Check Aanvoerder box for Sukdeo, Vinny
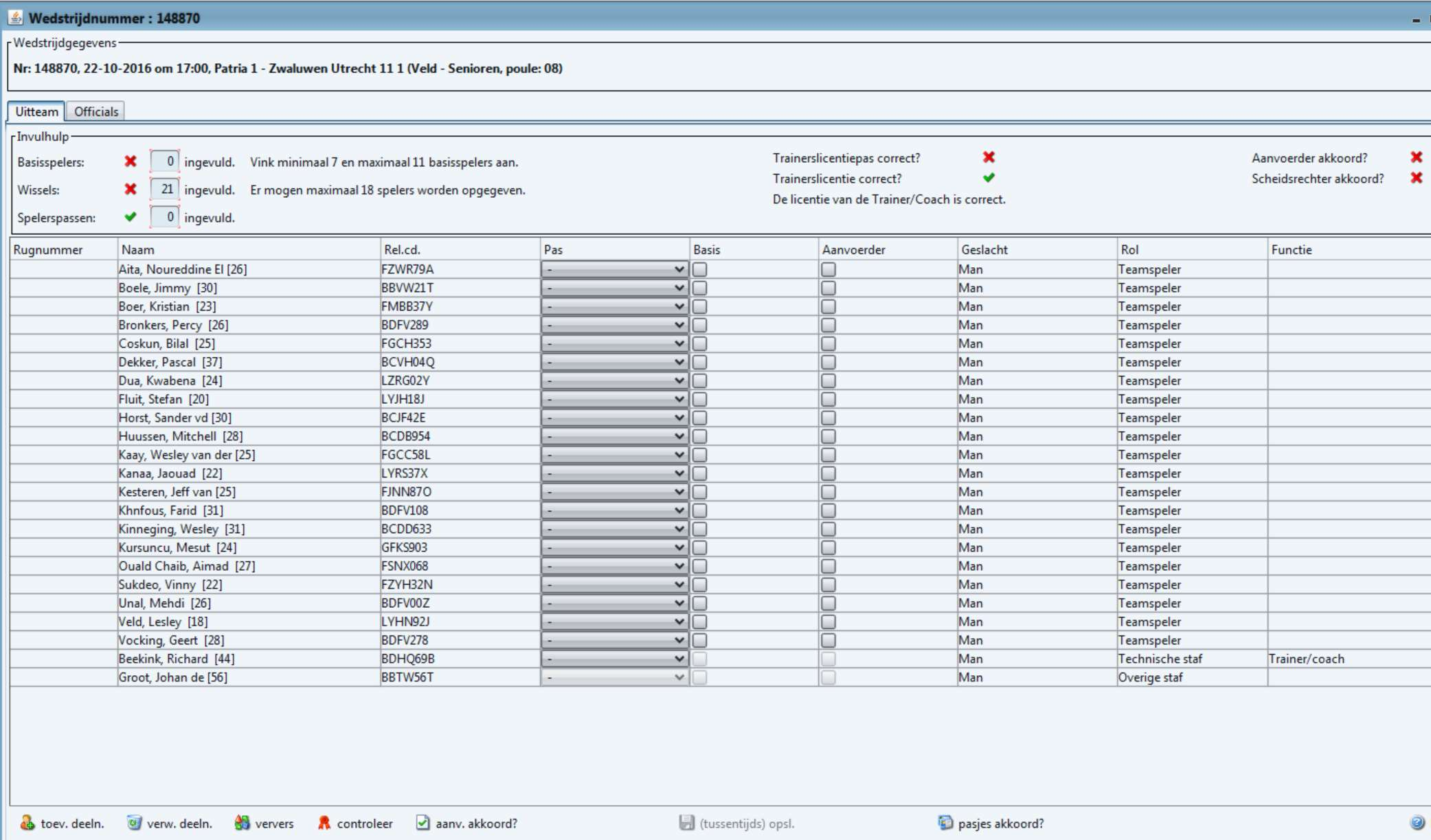 (x=829, y=584)
